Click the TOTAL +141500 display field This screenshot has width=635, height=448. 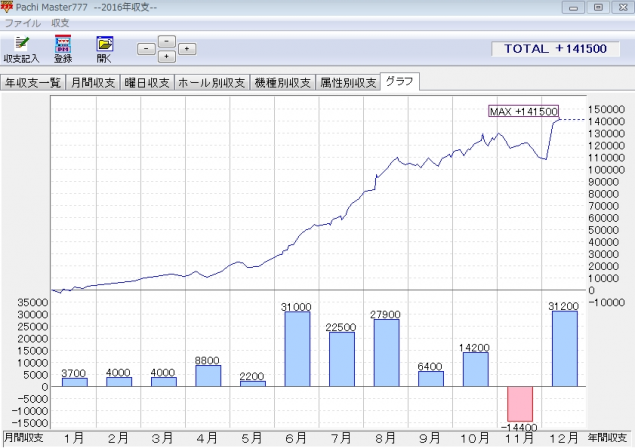click(x=555, y=49)
